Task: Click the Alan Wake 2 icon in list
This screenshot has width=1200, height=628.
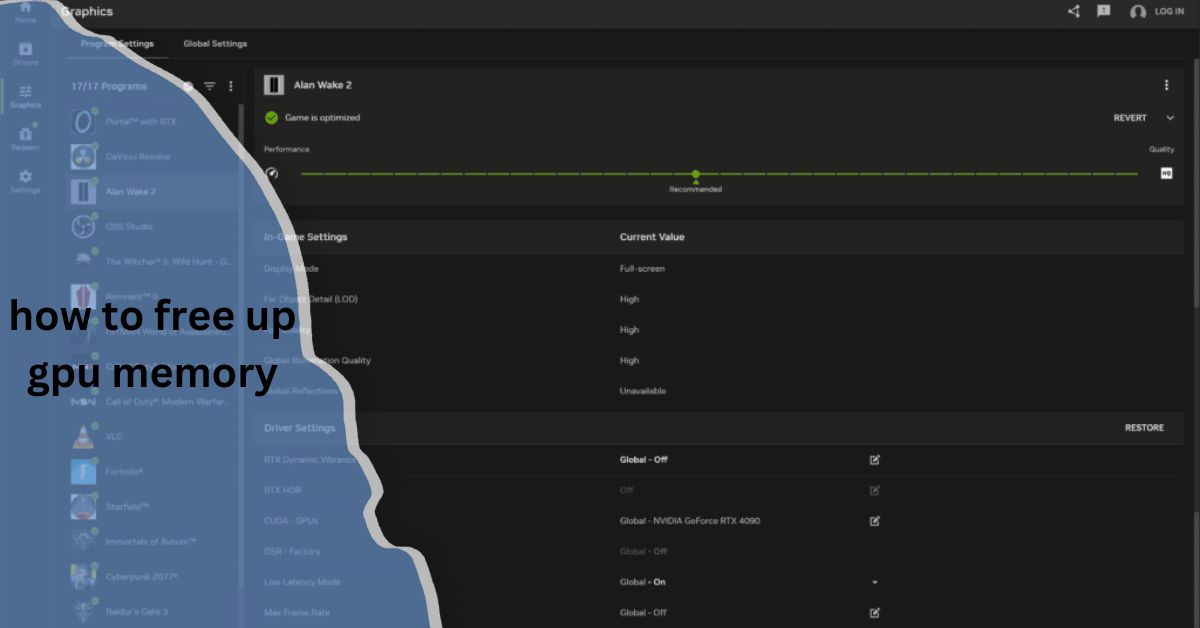Action: pos(84,191)
